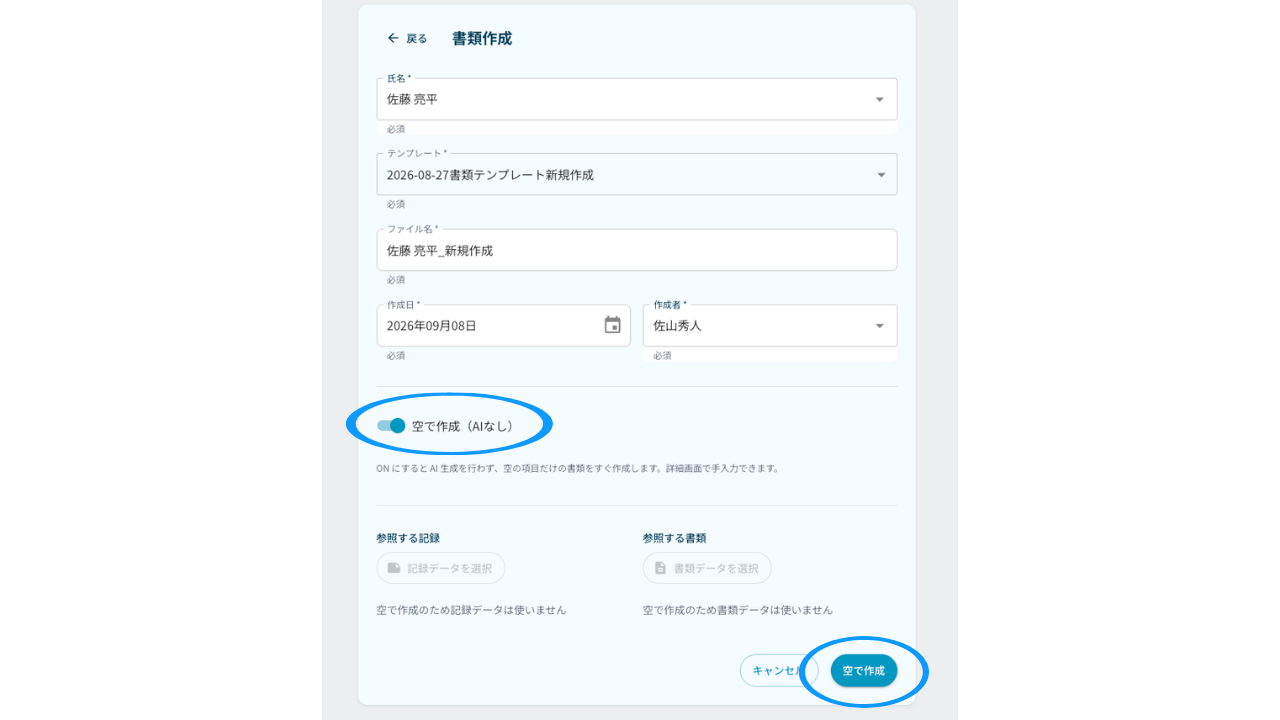This screenshot has width=1280, height=720.
Task: Select the 氏名 field showing 佐藤 亮平
Action: (637, 99)
